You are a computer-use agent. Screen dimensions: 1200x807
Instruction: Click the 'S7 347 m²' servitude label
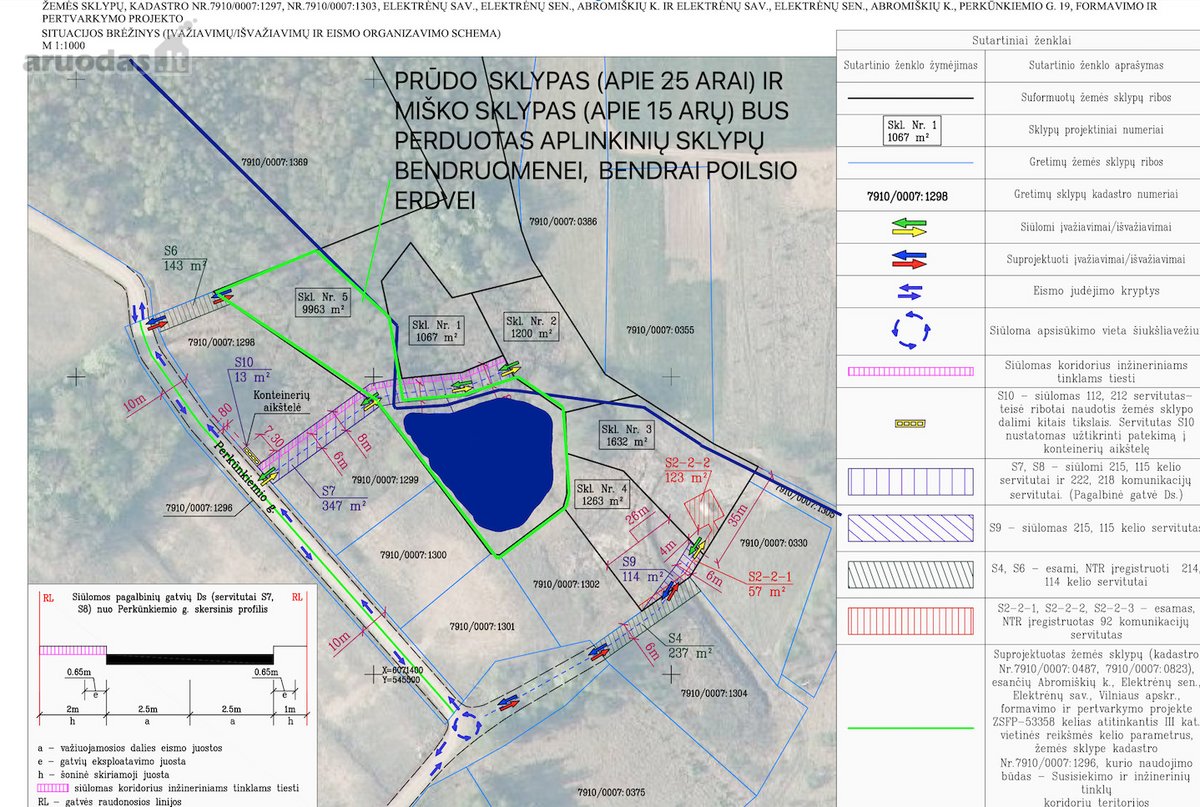coord(342,499)
